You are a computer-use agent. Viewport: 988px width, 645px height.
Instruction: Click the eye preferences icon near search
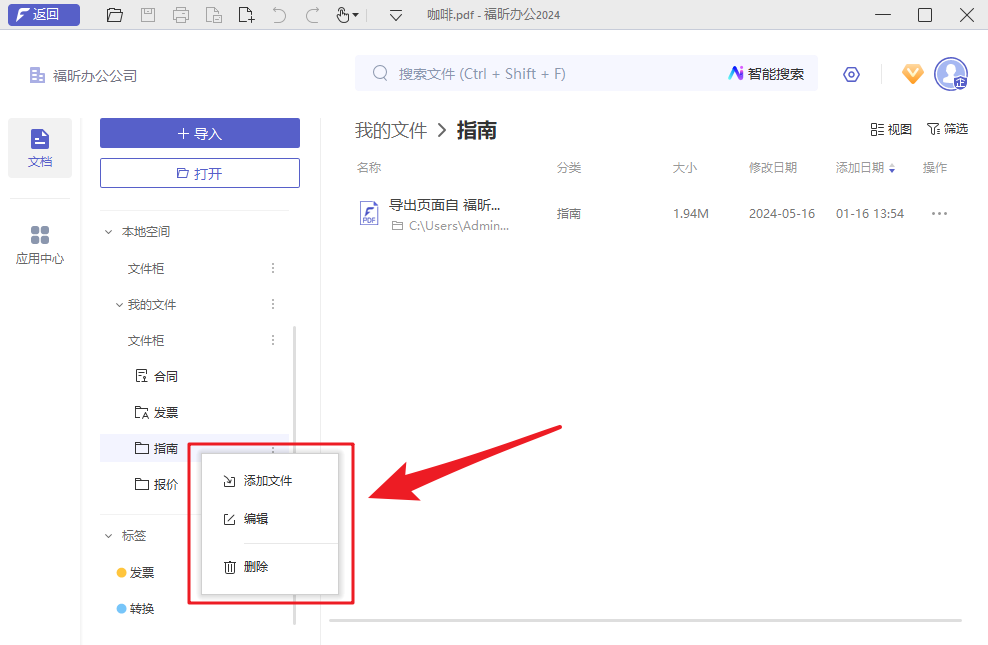click(851, 74)
